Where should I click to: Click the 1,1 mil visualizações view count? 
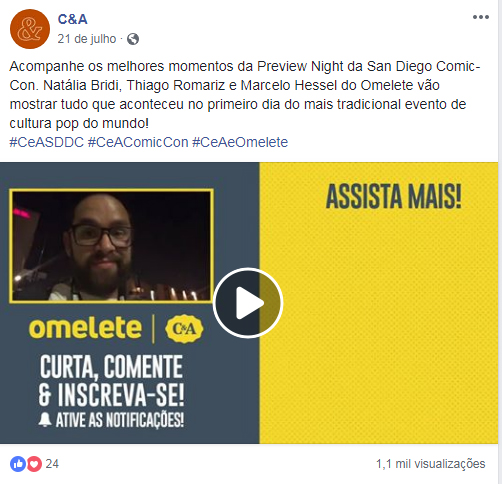point(431,464)
